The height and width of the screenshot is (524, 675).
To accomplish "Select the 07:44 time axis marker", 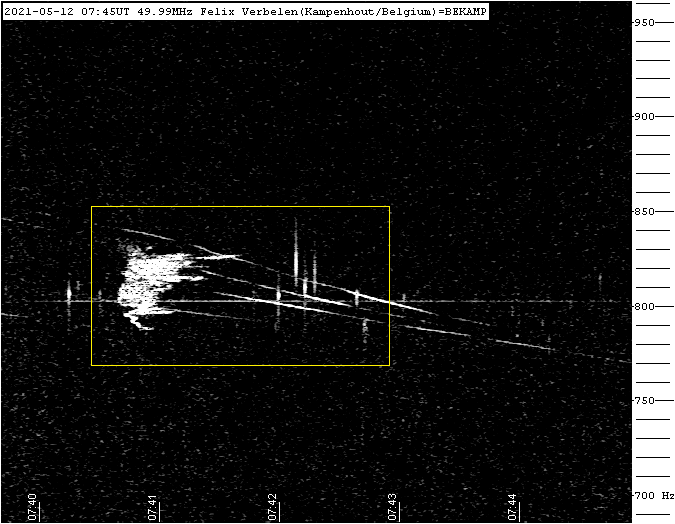I will click(x=512, y=507).
